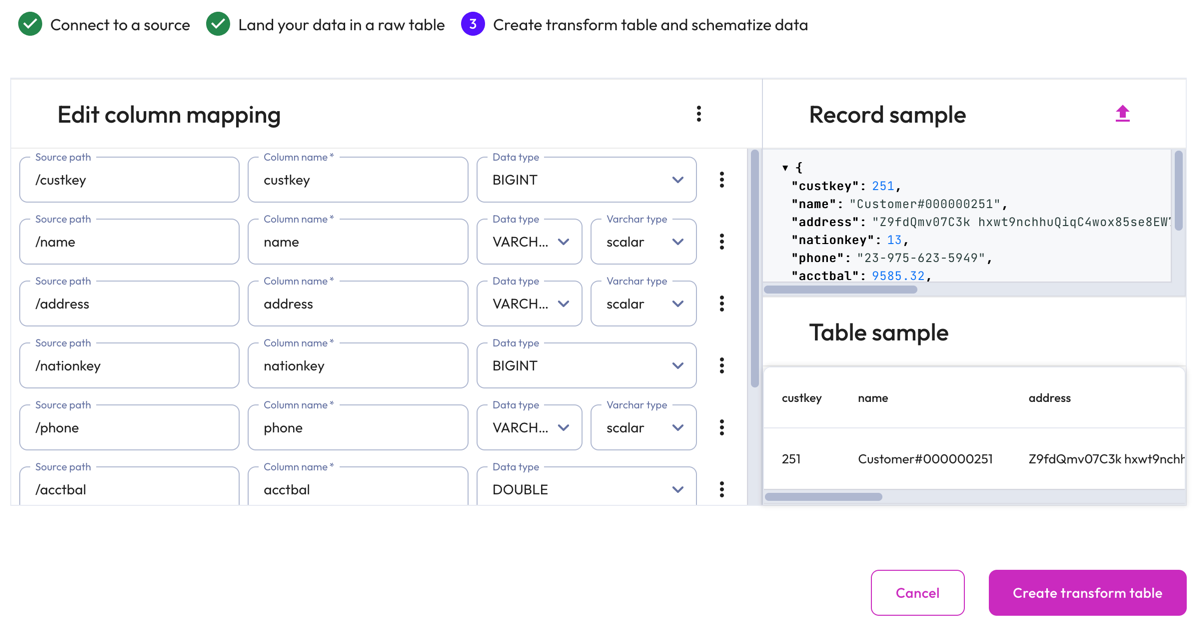Click the "acctbal" value 9585.32
The image size is (1196, 626).
[x=898, y=276]
